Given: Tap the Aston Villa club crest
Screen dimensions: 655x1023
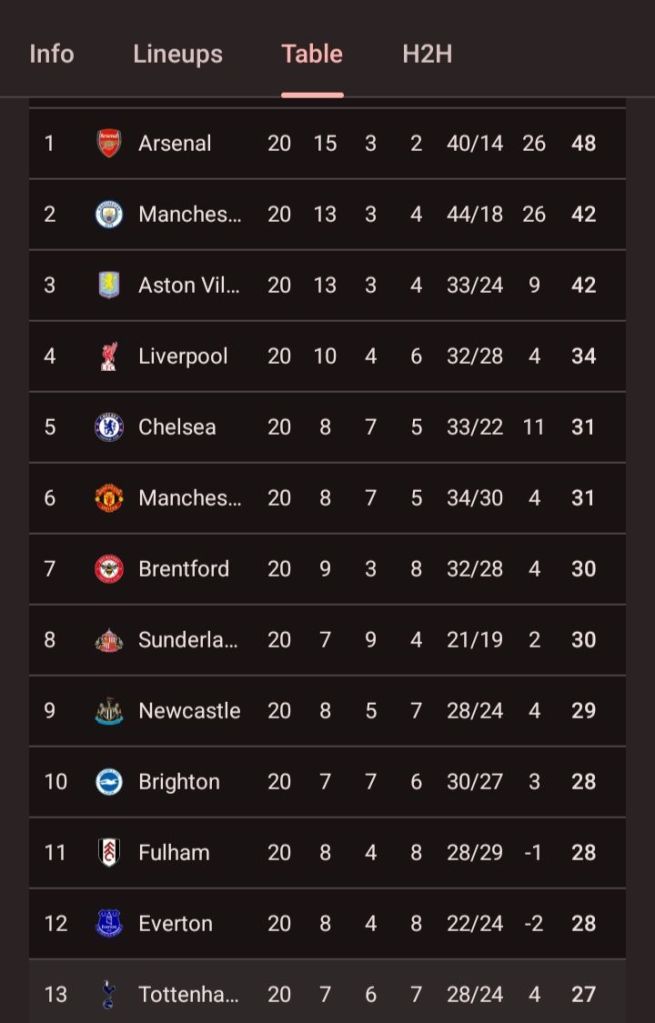Looking at the screenshot, I should click(109, 285).
